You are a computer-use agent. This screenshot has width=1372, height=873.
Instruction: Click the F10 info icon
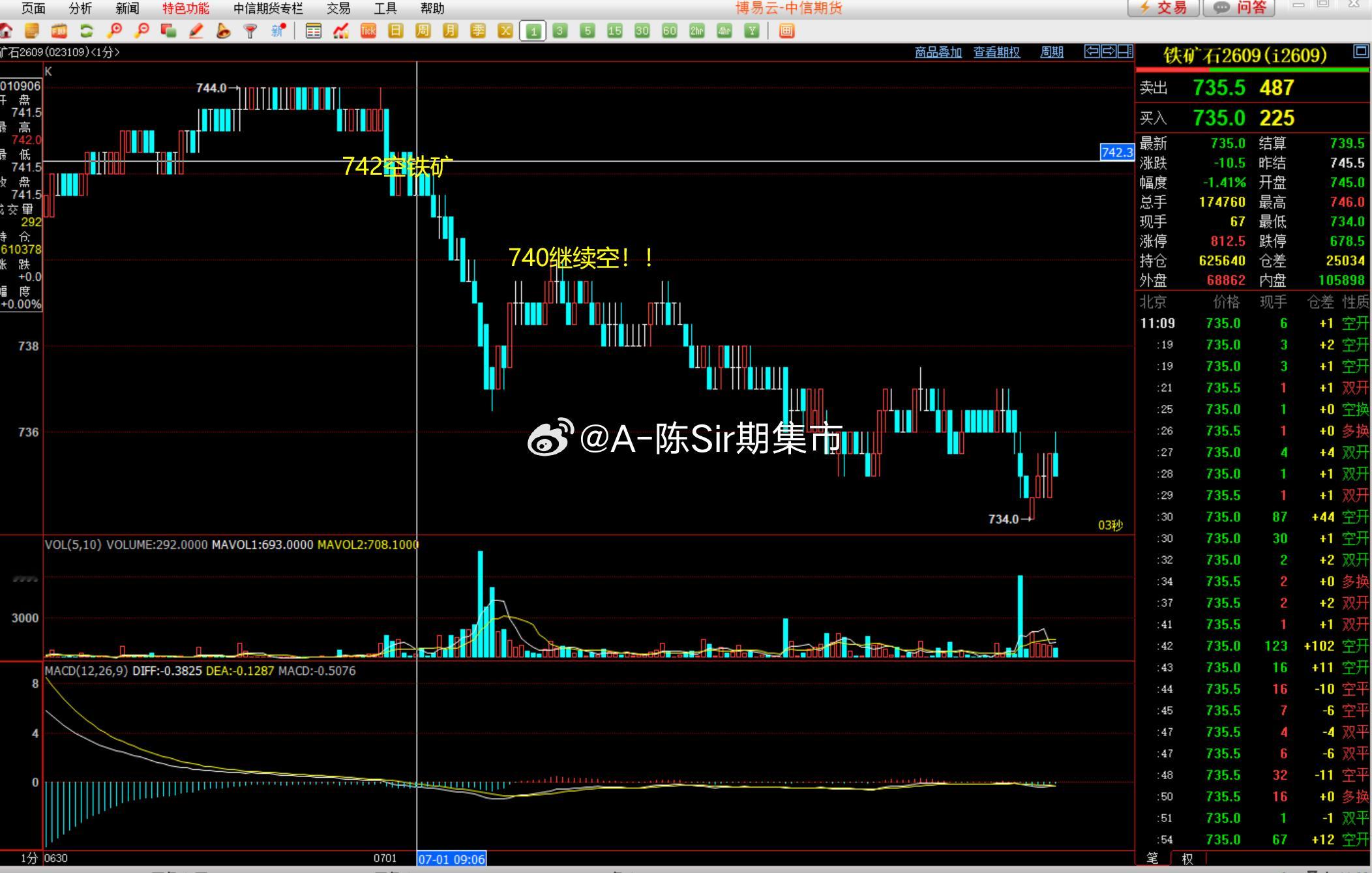pyautogui.click(x=59, y=31)
